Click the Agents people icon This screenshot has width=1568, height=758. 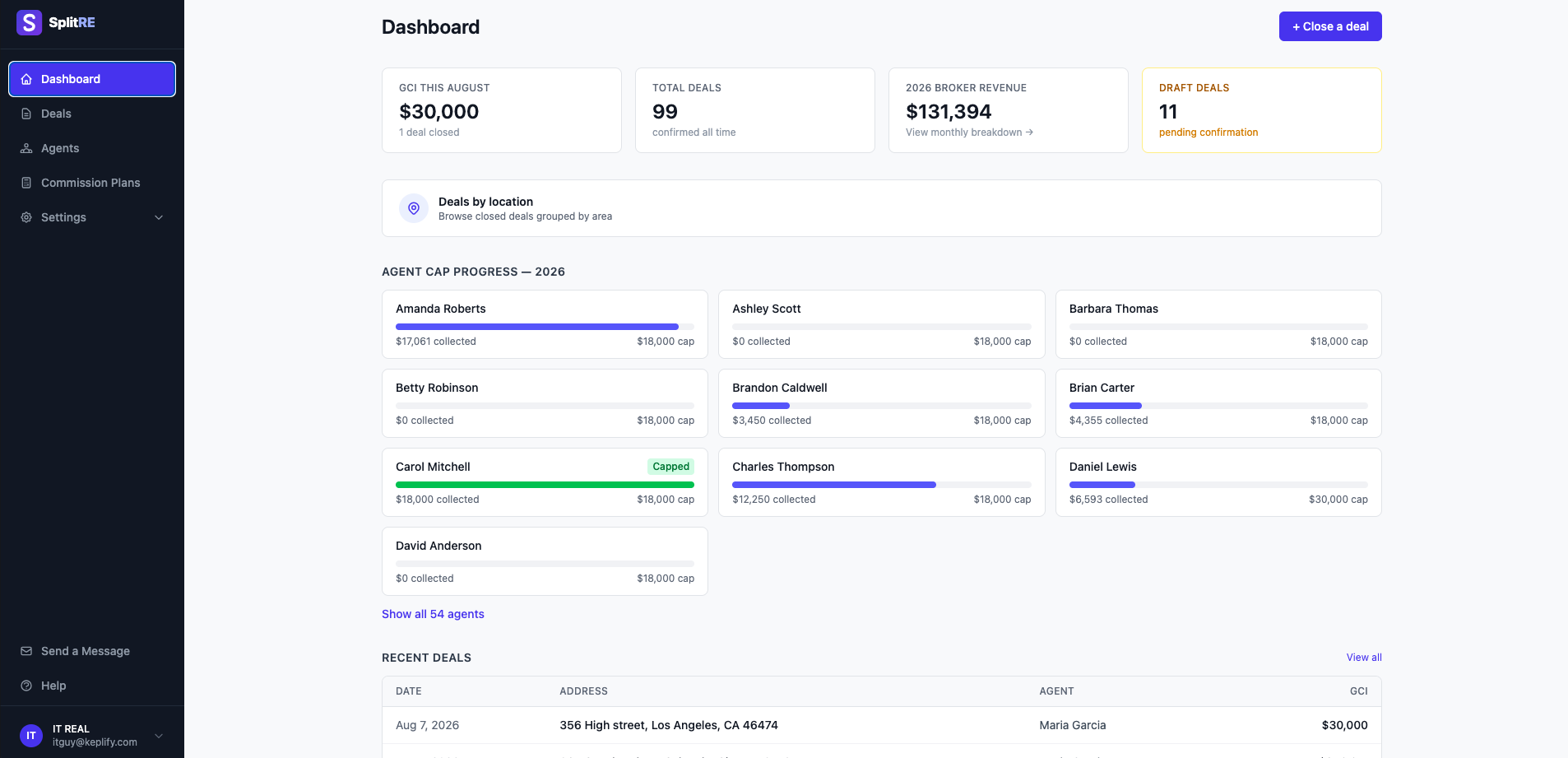26,148
